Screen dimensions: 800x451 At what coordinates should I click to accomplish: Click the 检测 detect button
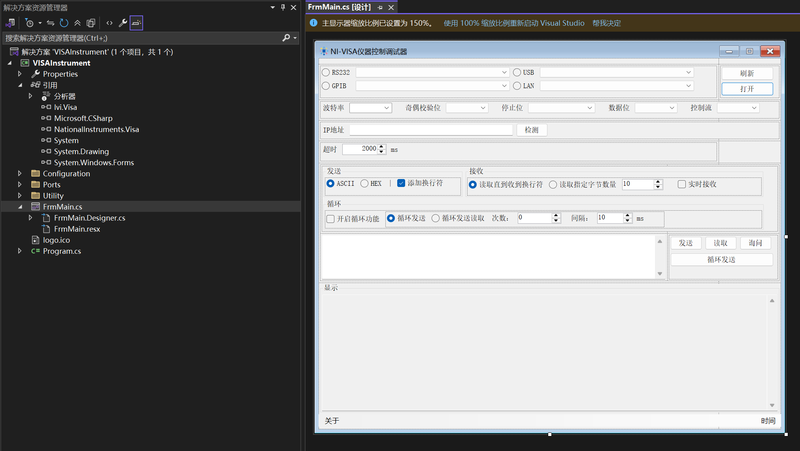532,130
